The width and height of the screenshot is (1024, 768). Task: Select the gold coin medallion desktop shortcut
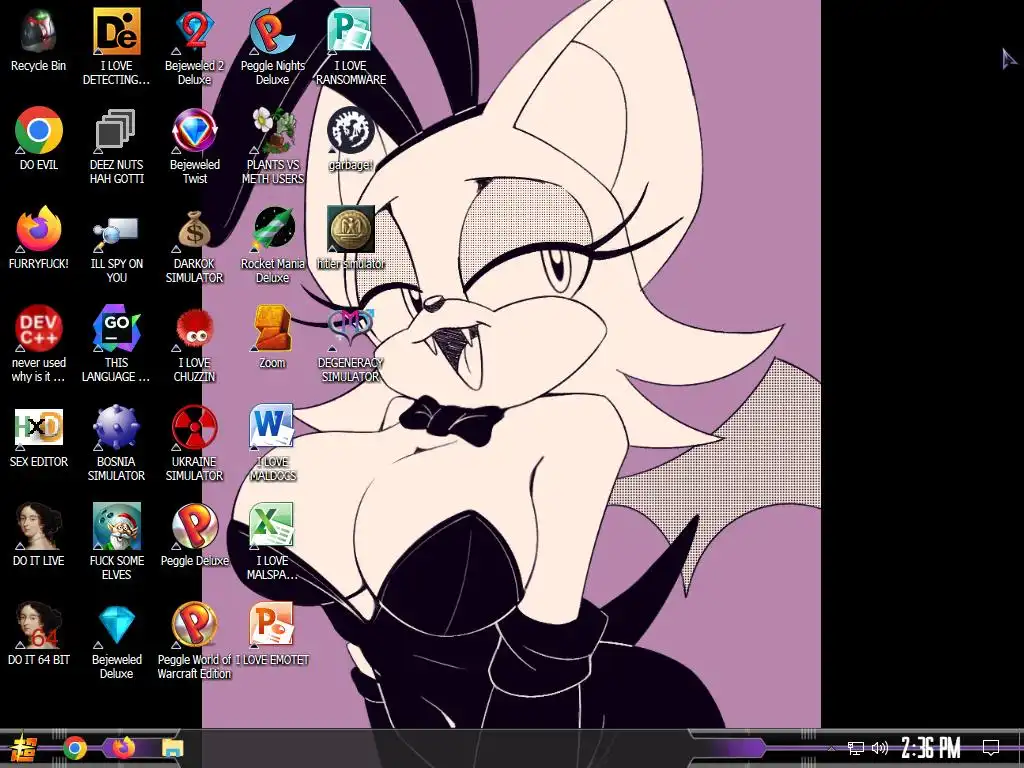(x=350, y=229)
